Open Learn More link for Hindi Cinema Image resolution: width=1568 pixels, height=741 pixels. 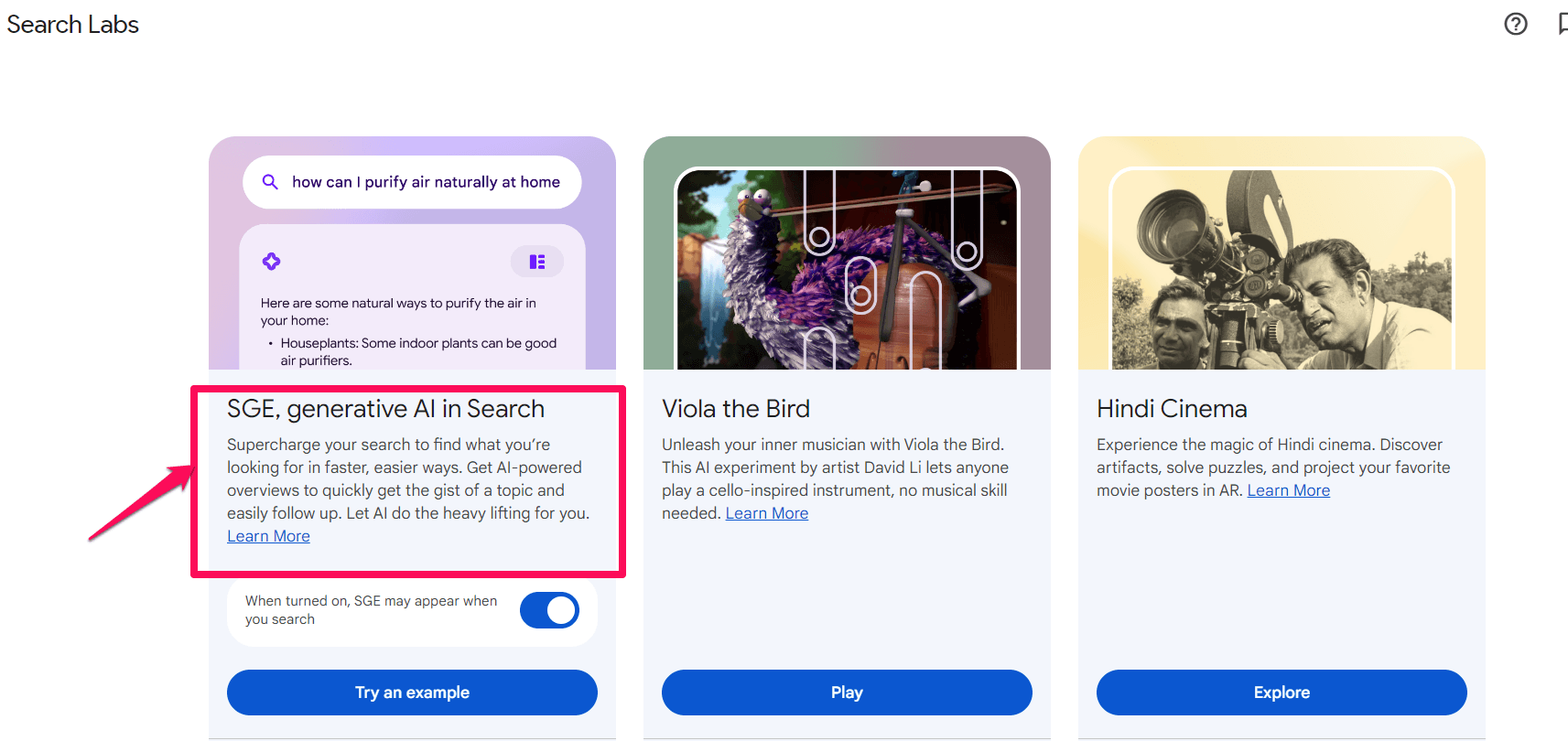coord(1289,490)
